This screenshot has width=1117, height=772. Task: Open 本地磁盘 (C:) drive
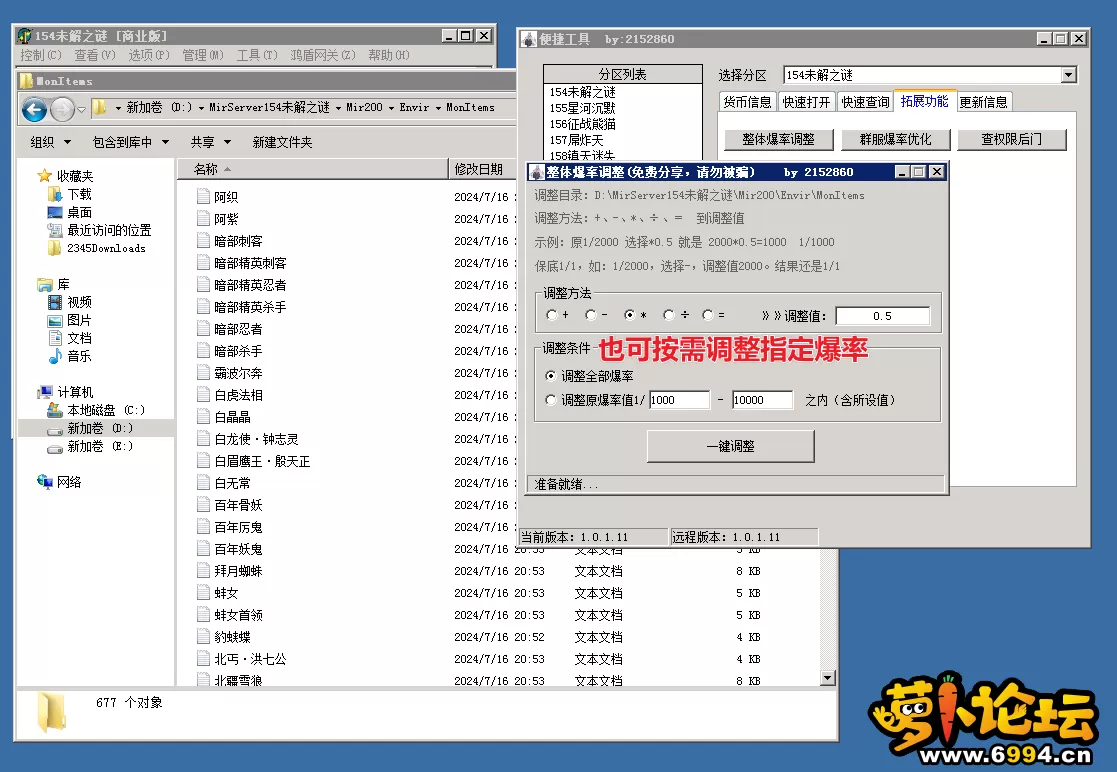105,410
